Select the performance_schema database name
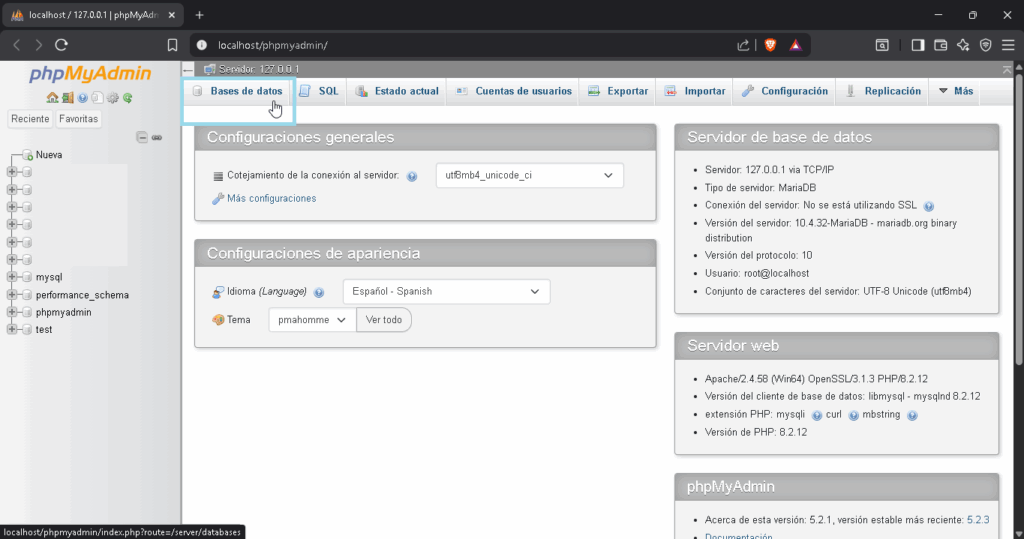 click(82, 295)
